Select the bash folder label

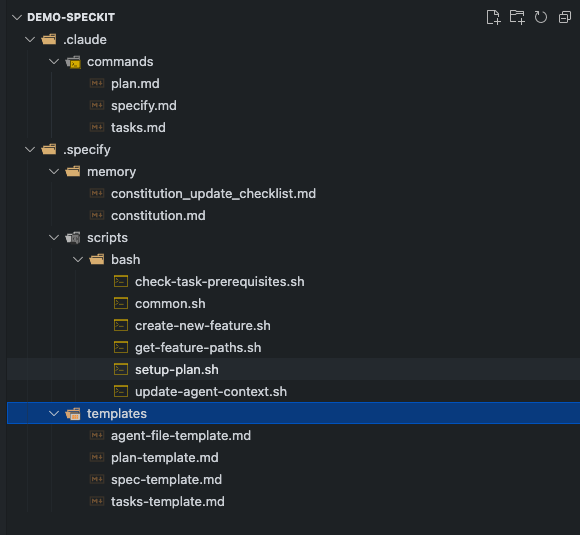pyautogui.click(x=125, y=260)
